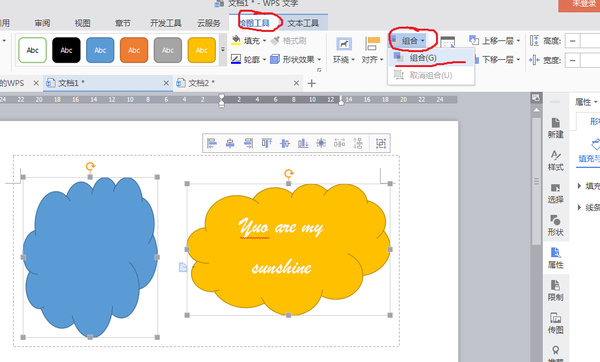Open the 上移一层 dropdown arrow

[x=518, y=41]
